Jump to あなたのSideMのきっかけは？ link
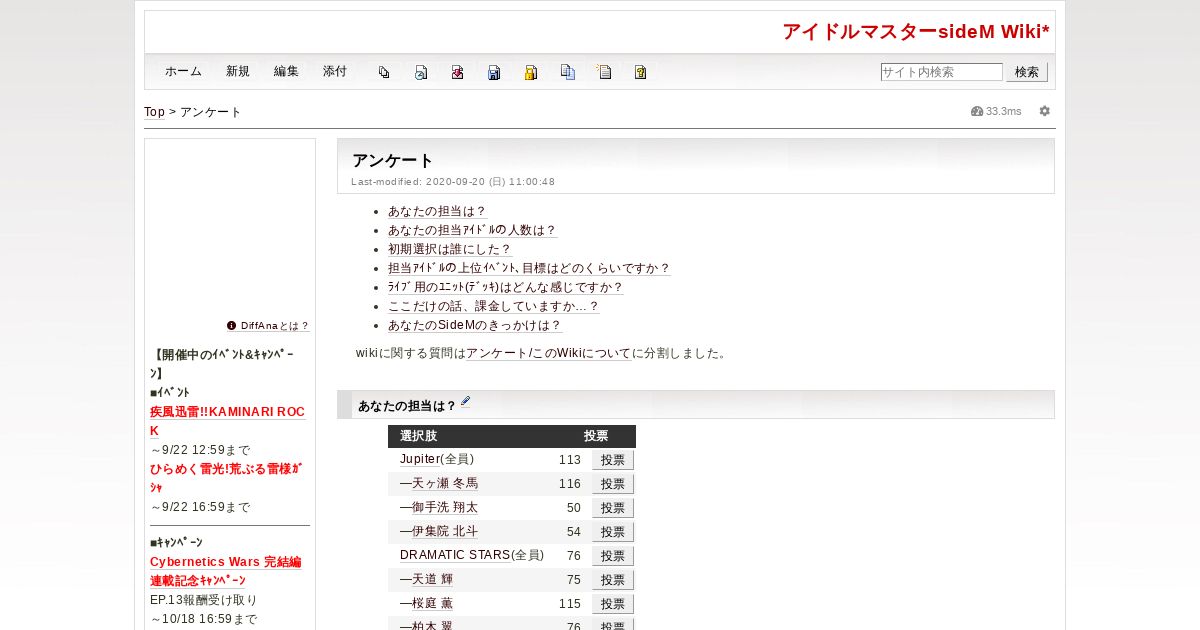The image size is (1200, 630). [475, 326]
